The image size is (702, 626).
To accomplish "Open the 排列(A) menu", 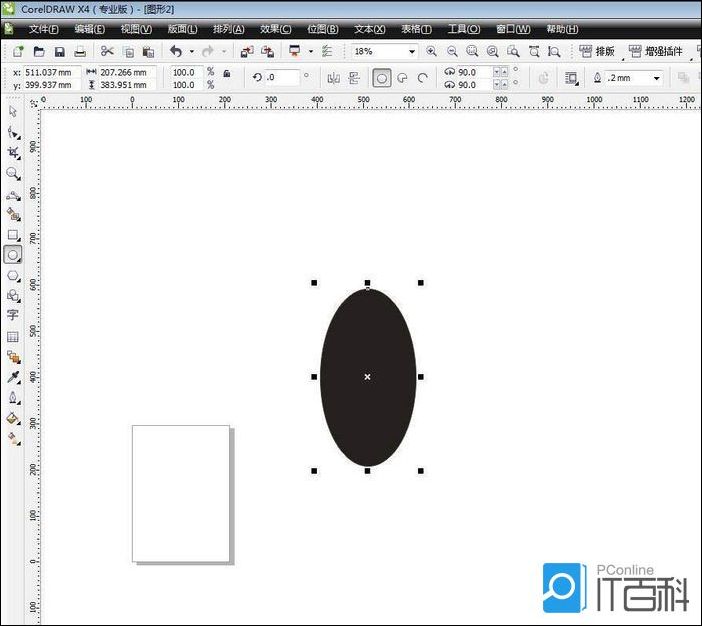I will point(228,29).
